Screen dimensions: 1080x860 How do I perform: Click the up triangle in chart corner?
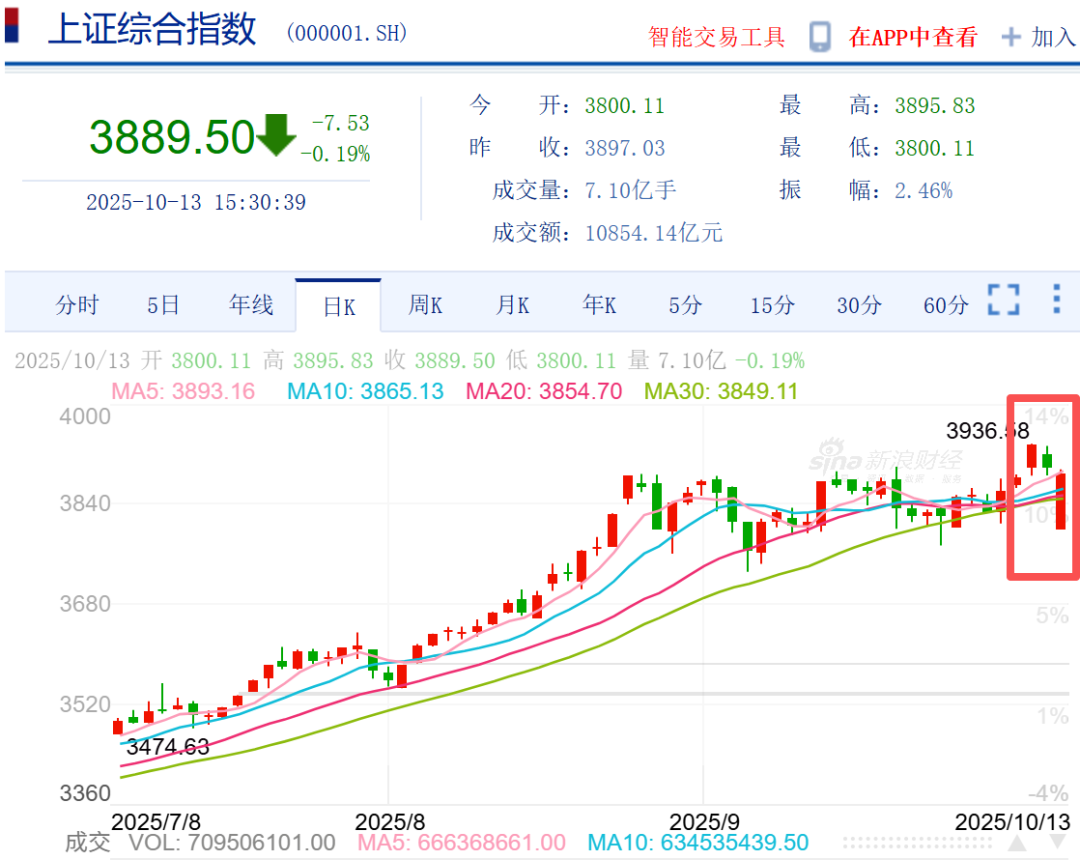[x=1017, y=842]
